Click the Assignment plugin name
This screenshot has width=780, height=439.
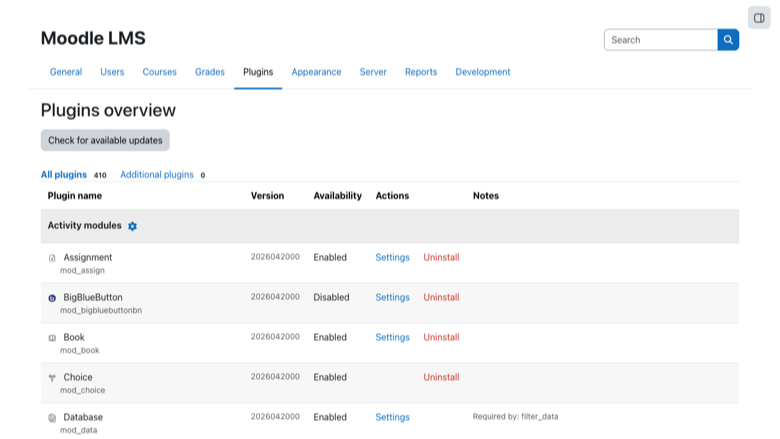(88, 258)
